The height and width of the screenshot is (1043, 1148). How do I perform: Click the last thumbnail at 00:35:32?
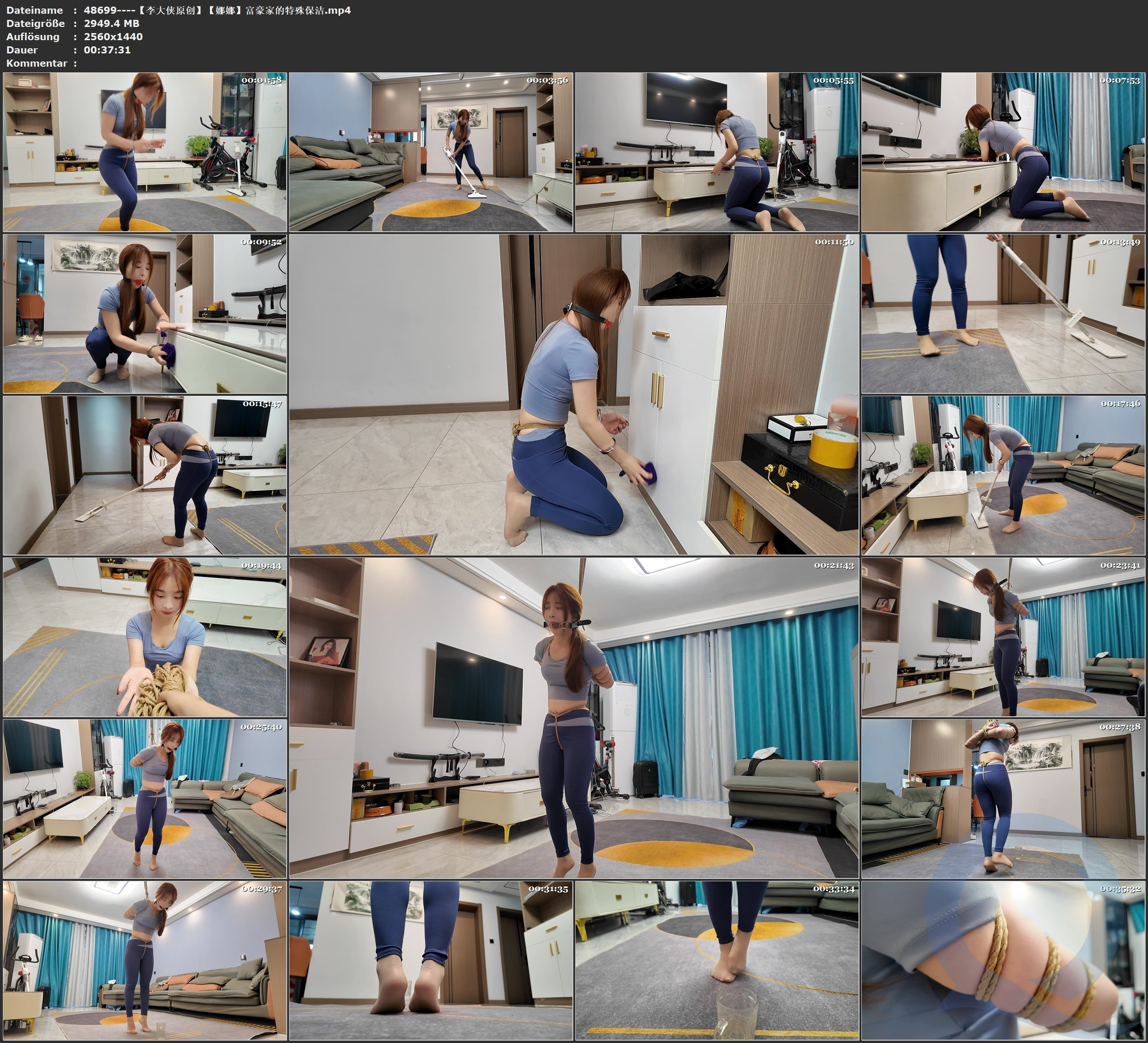coord(1003,960)
